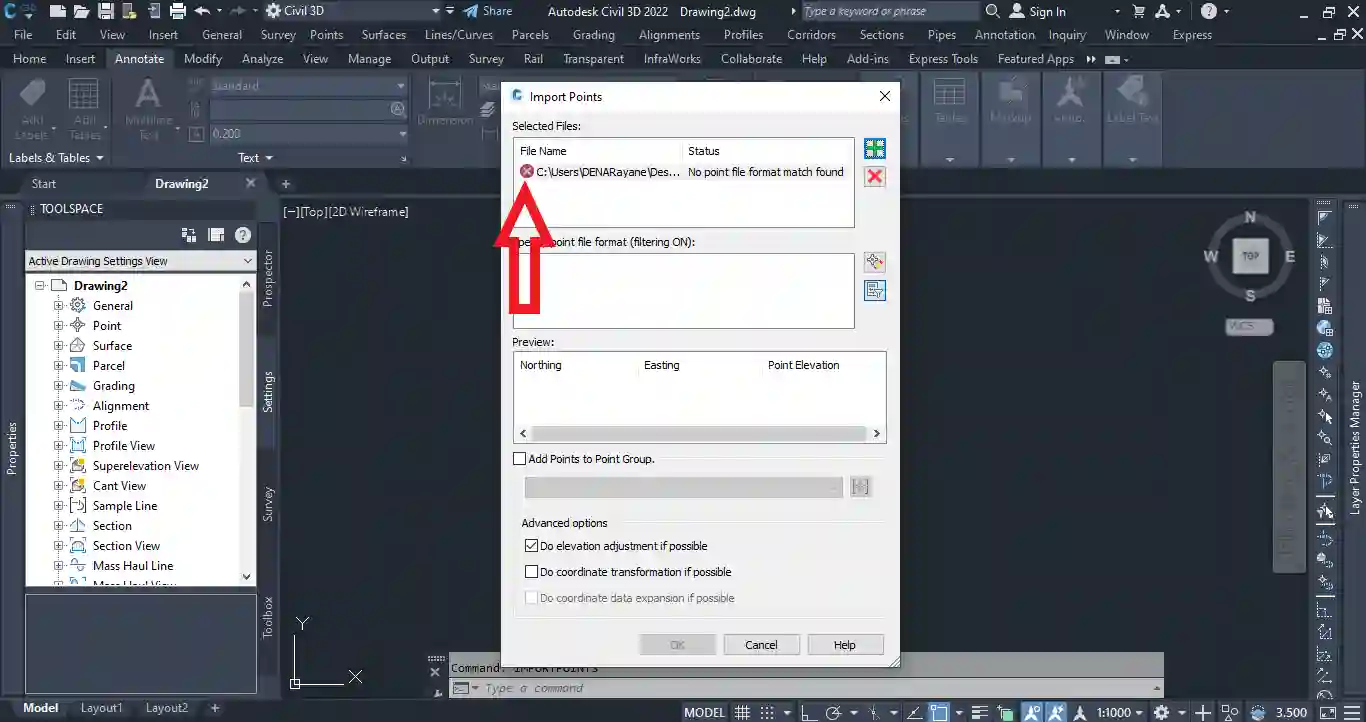Viewport: 1366px width, 722px height.
Task: Expand the Alignment tree node
Action: click(58, 406)
